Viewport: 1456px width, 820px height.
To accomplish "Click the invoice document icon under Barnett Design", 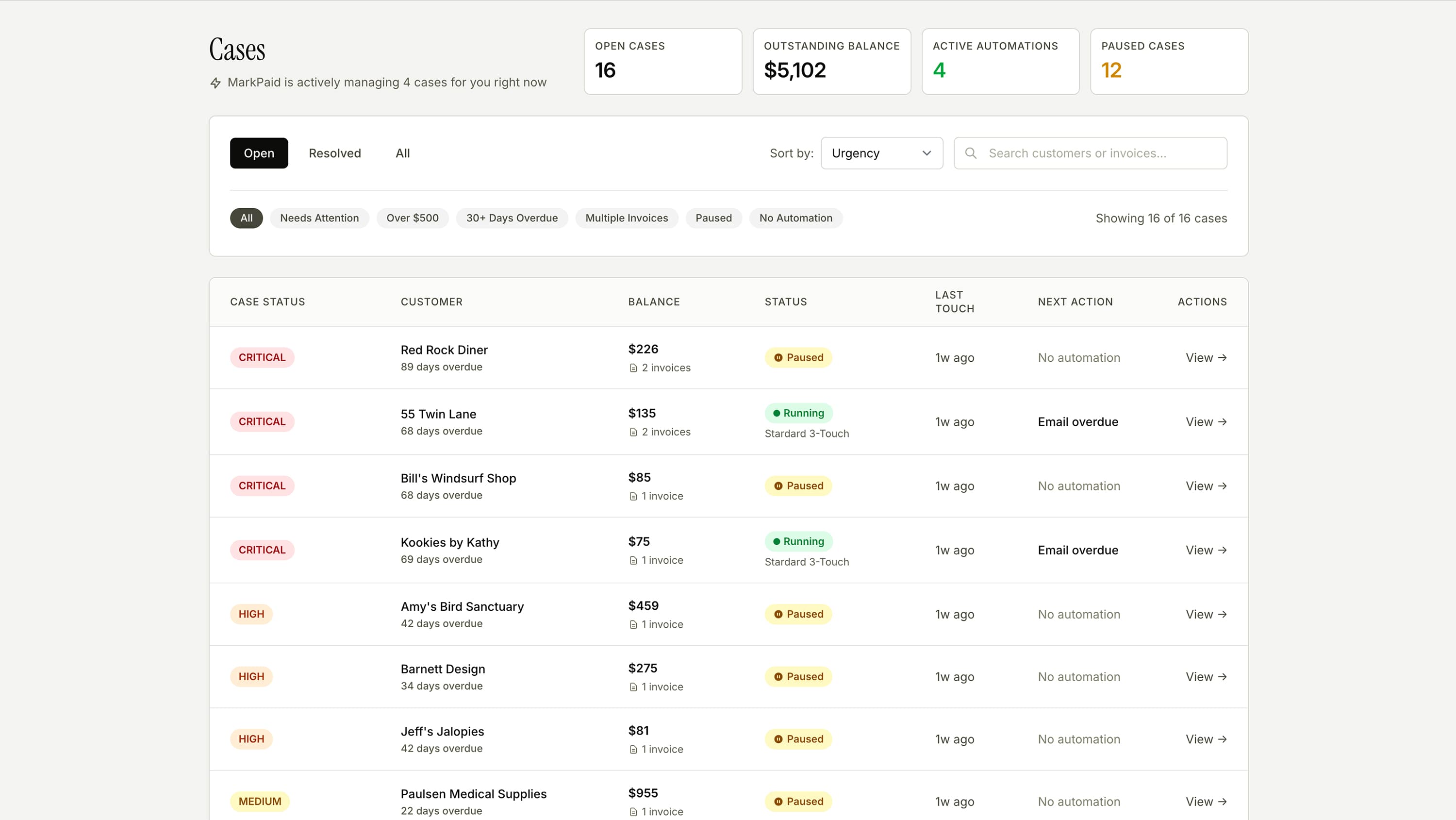I will tap(634, 686).
